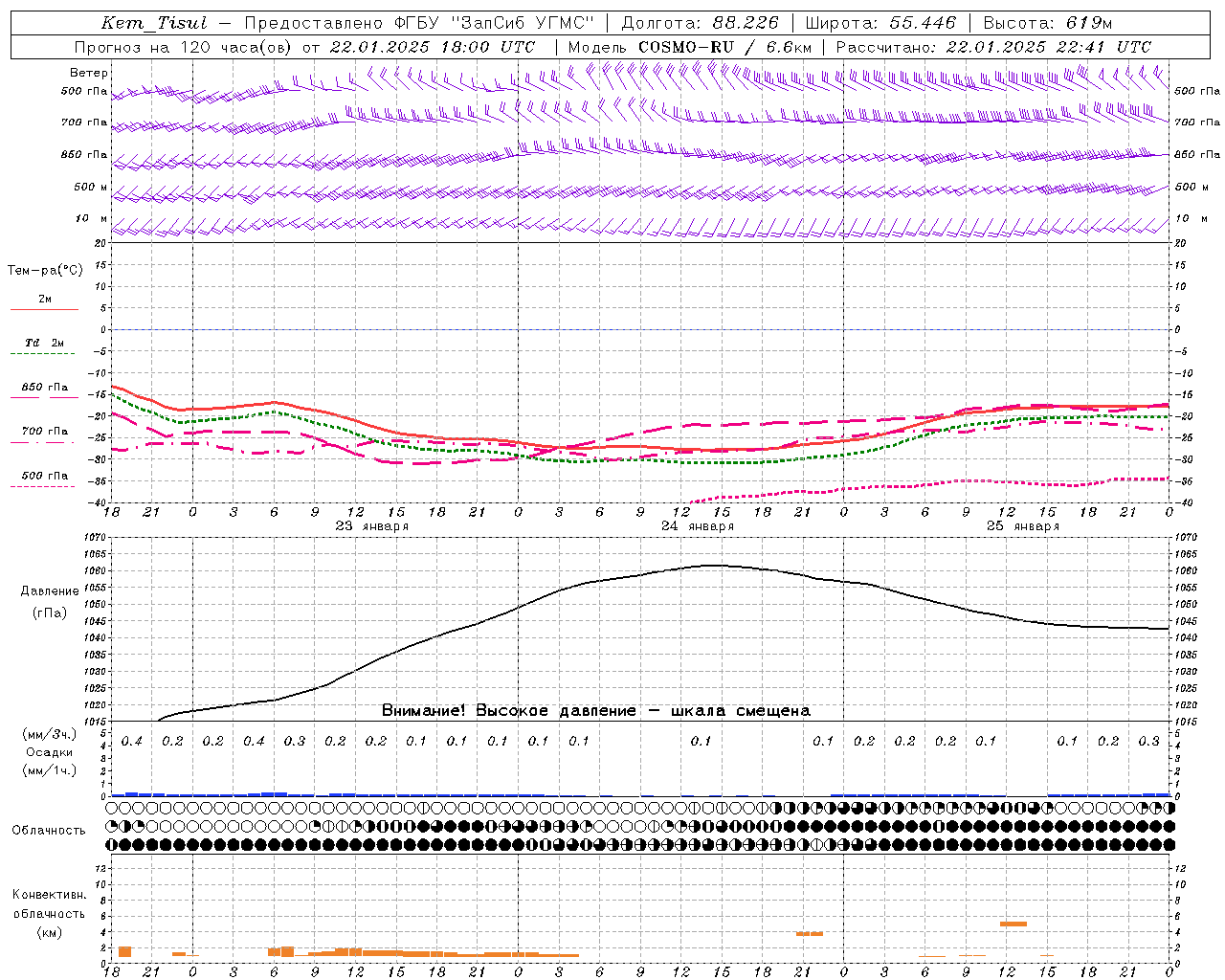Click the (мм/1ч.) precipitation unit label
This screenshot has width=1225, height=980.
[x=50, y=770]
